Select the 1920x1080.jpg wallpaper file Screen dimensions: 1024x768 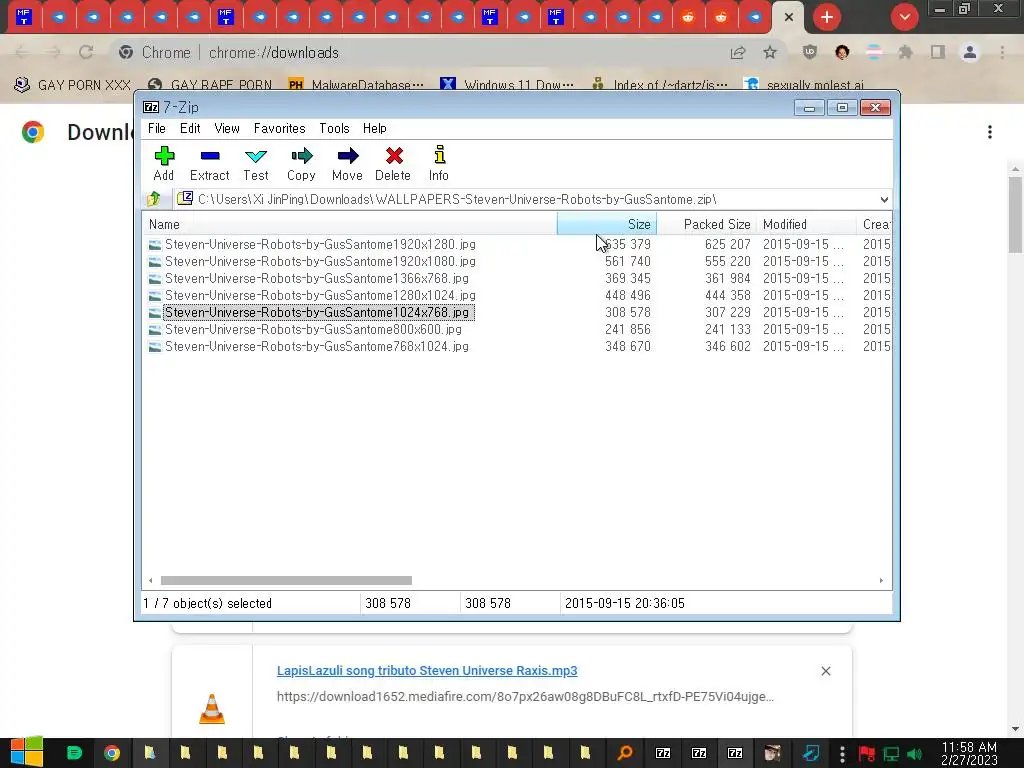[320, 261]
